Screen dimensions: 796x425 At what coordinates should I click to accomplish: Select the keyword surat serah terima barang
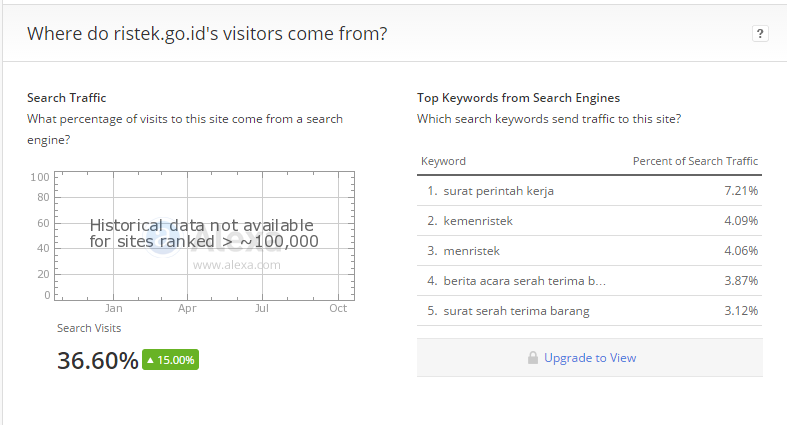[x=516, y=311]
